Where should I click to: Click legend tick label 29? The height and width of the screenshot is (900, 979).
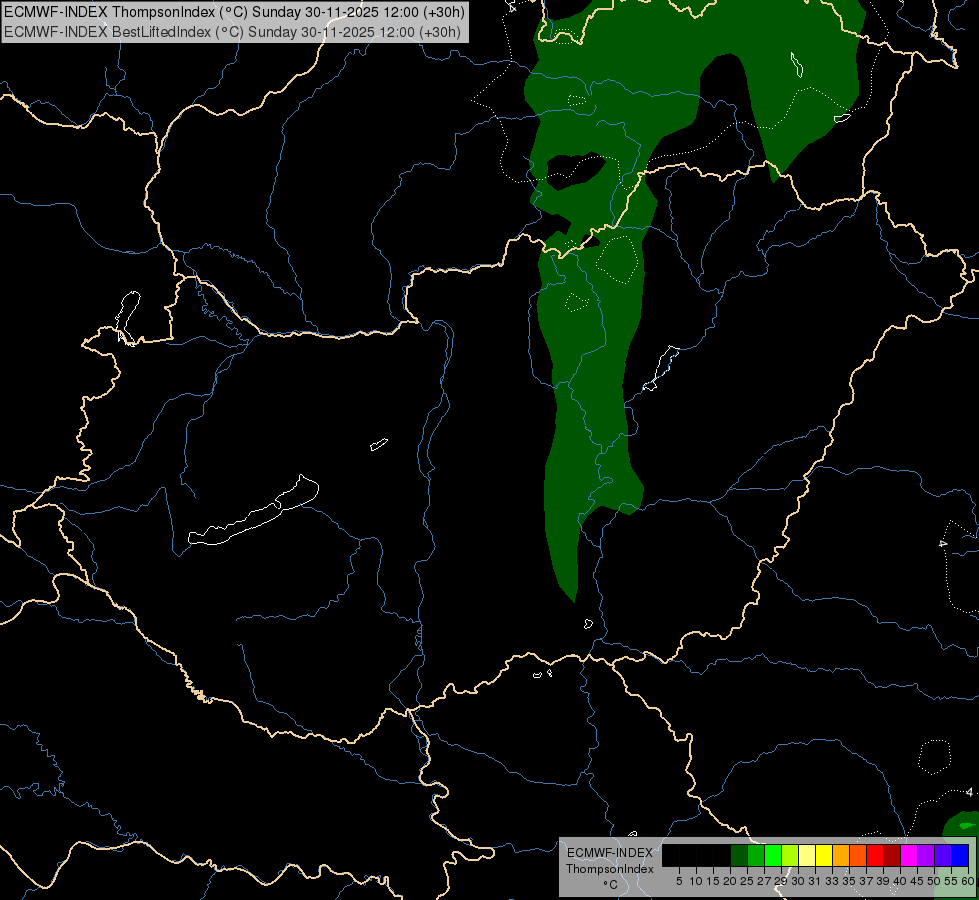(x=782, y=881)
